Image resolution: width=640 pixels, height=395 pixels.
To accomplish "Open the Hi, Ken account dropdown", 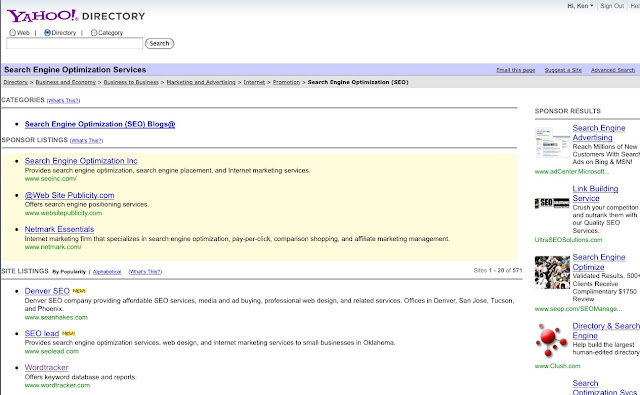I will point(580,6).
